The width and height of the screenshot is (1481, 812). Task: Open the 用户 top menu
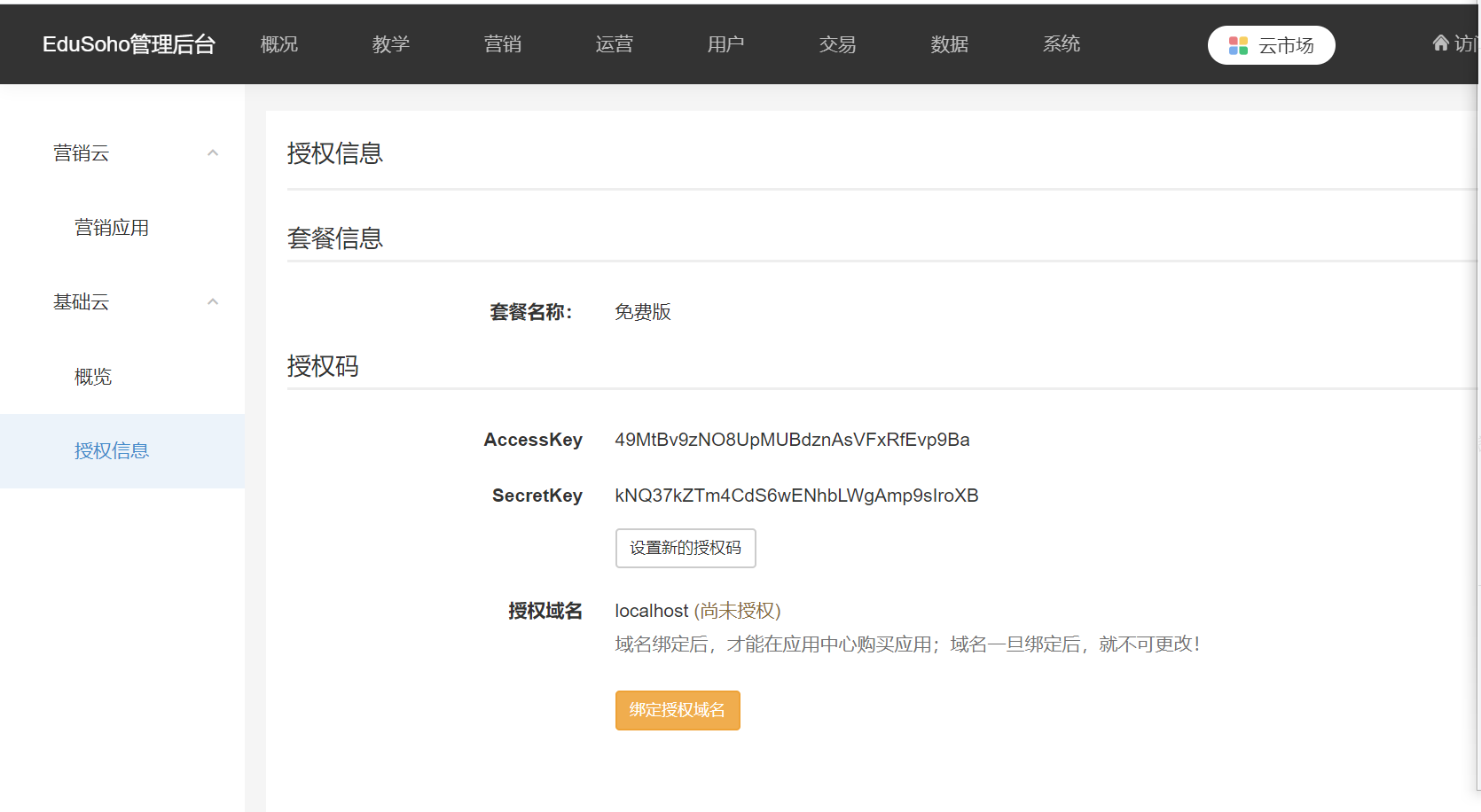(726, 44)
